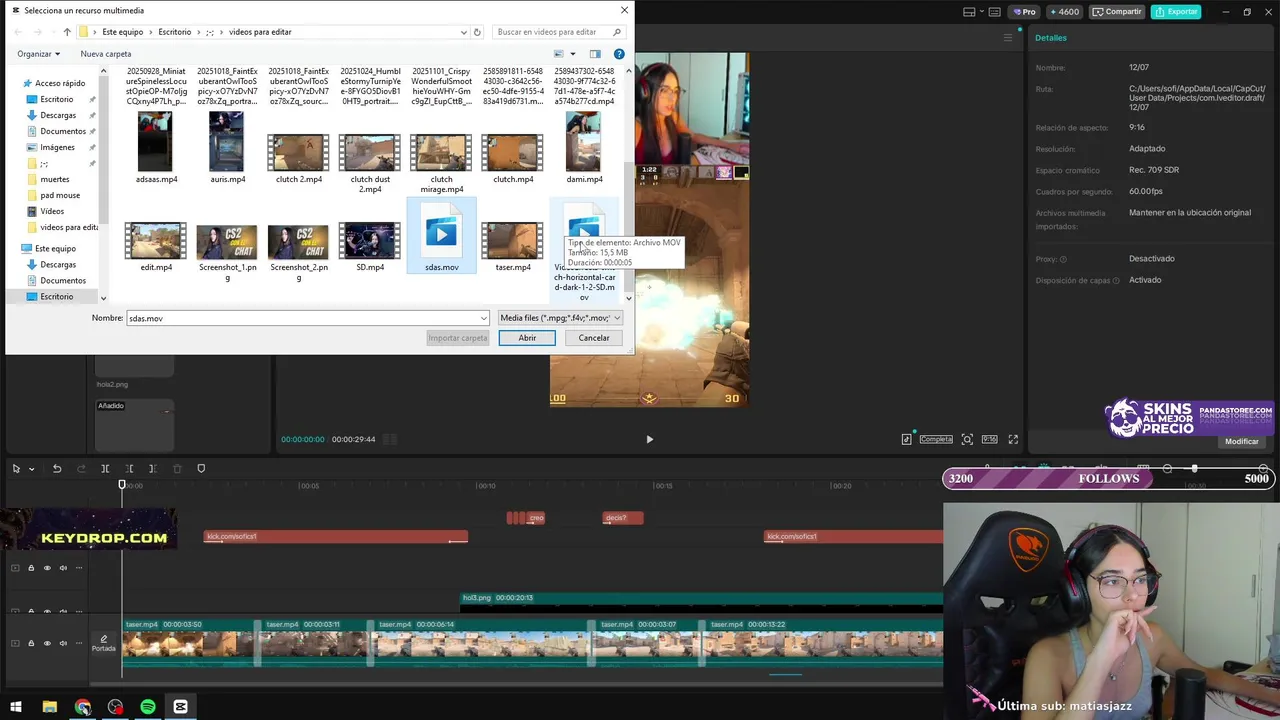Image resolution: width=1280 pixels, height=720 pixels.
Task: Click the Modificar button in details panel
Action: tap(1242, 441)
